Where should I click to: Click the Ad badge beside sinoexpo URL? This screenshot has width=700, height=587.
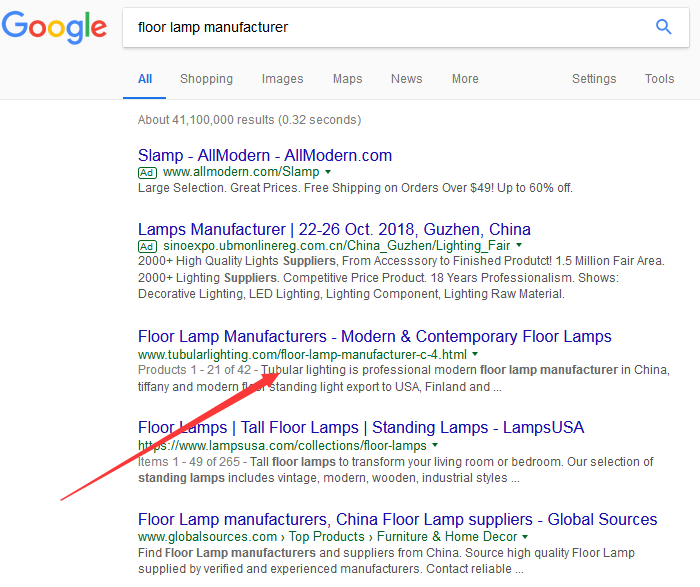click(147, 246)
